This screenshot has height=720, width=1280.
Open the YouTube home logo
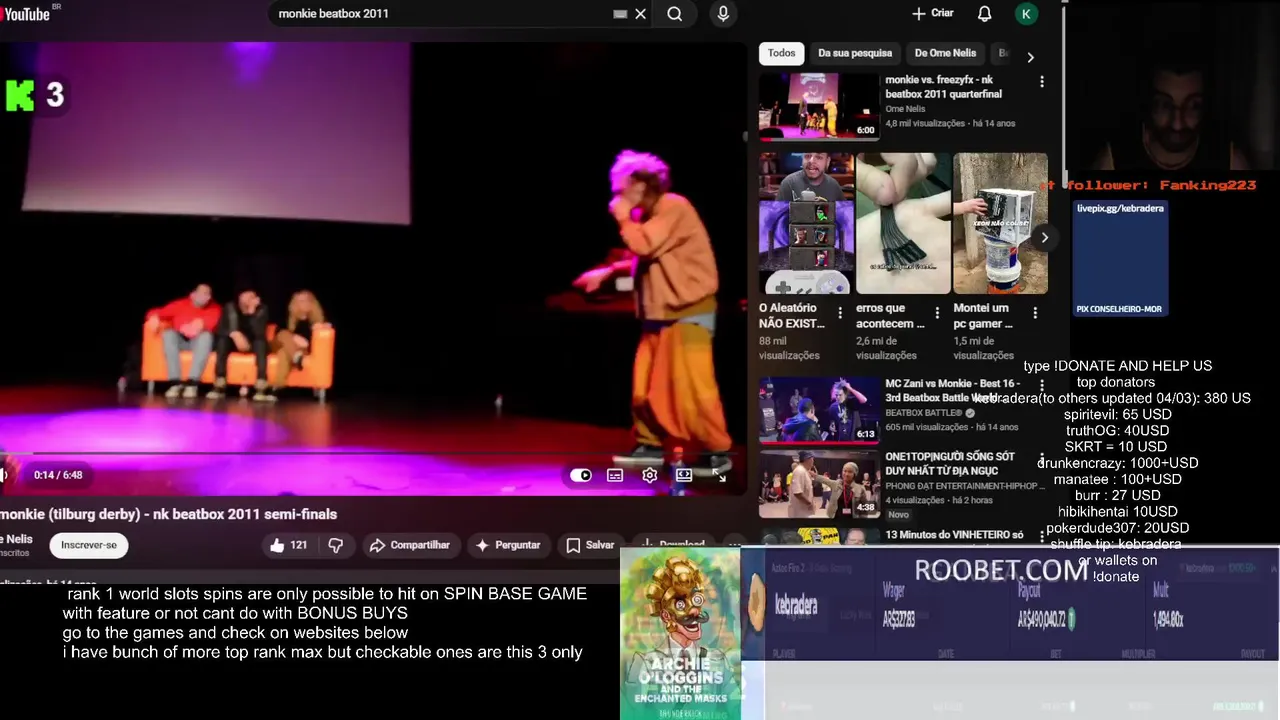[x=28, y=13]
